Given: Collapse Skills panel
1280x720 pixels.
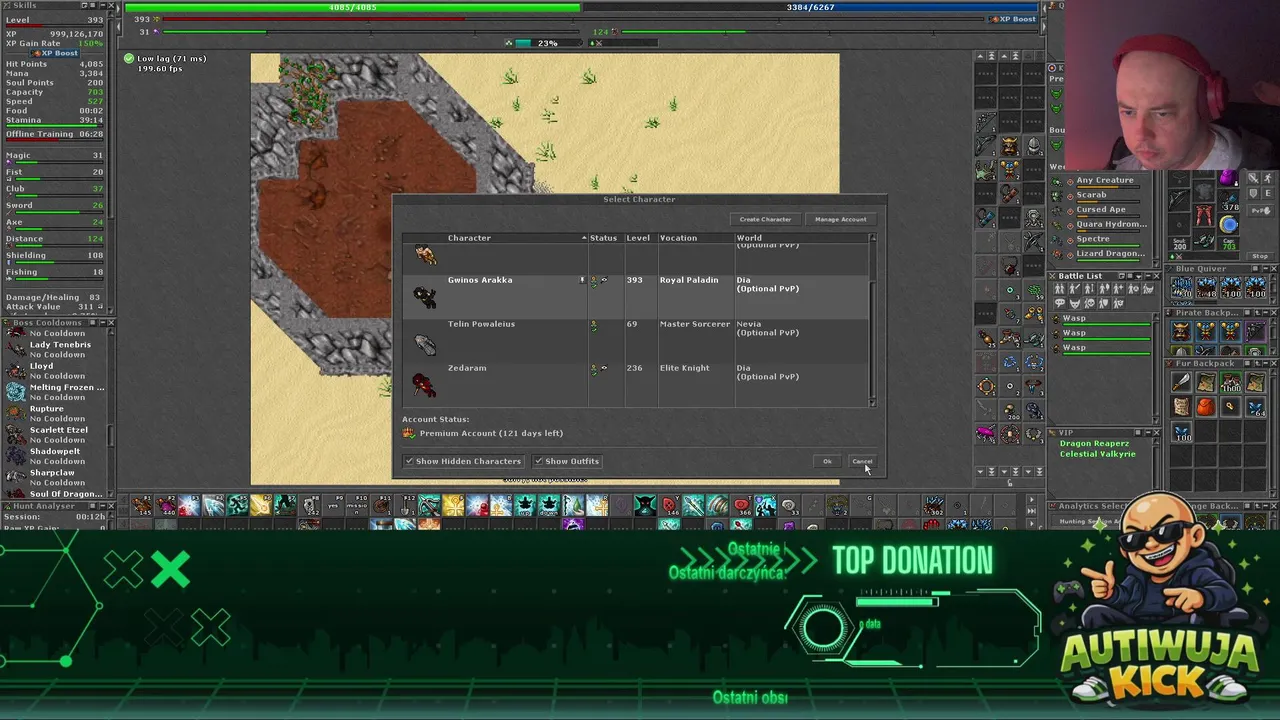Looking at the screenshot, I should [x=101, y=6].
